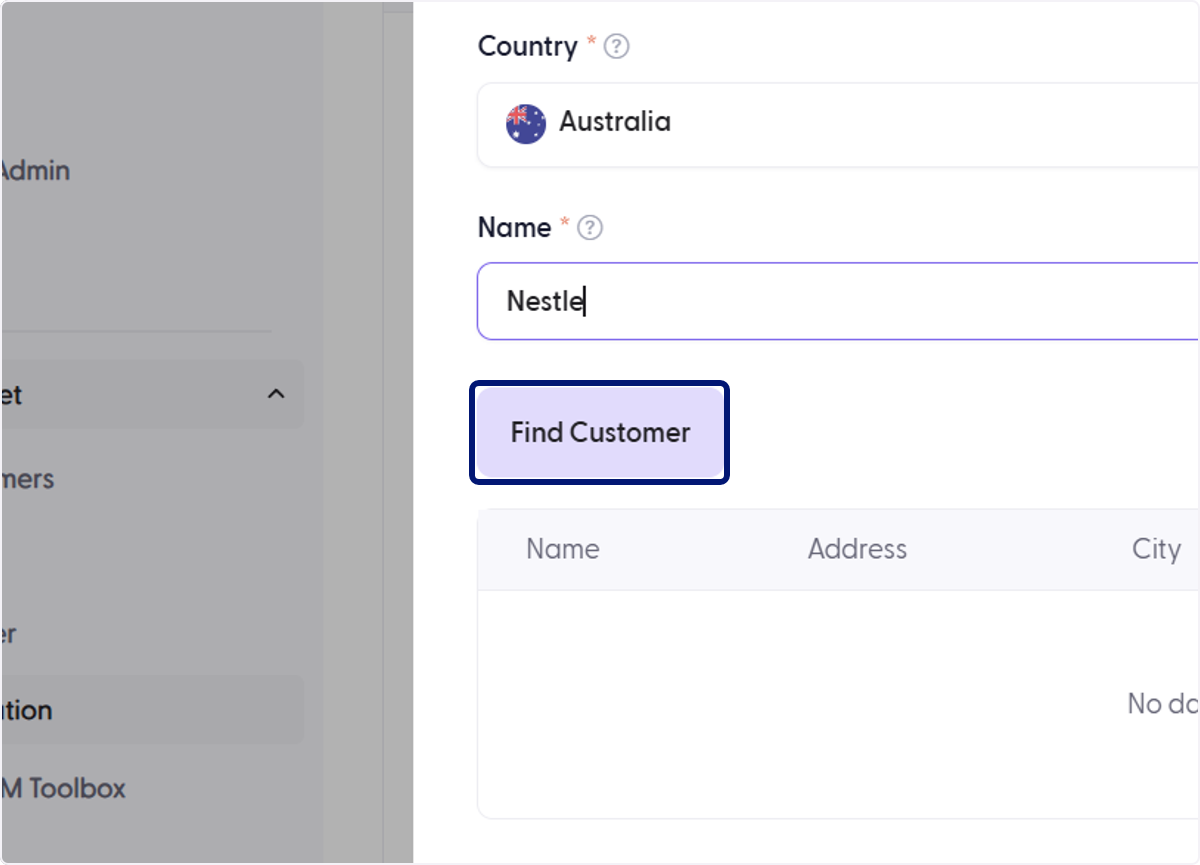
Task: Sort table by the Address column header
Action: pos(857,549)
